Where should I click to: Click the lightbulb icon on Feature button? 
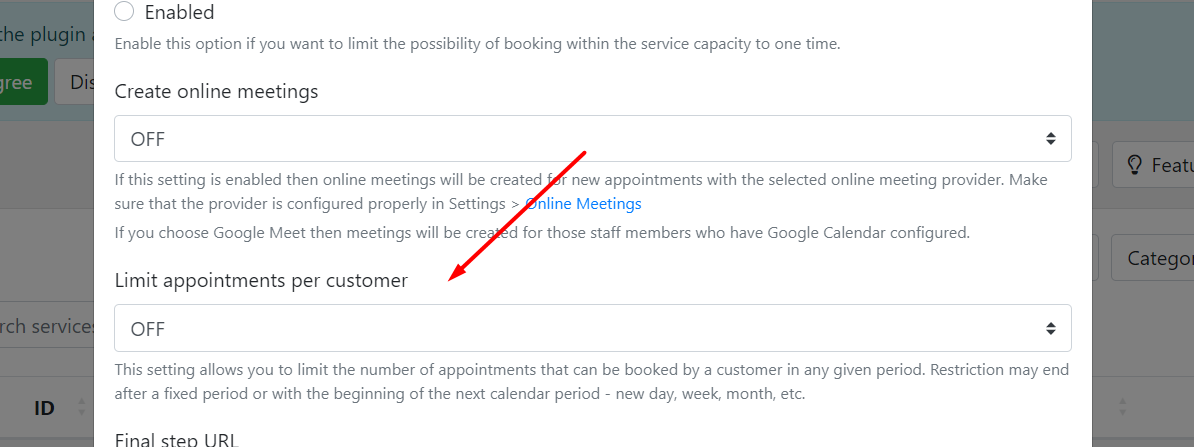tap(1135, 164)
